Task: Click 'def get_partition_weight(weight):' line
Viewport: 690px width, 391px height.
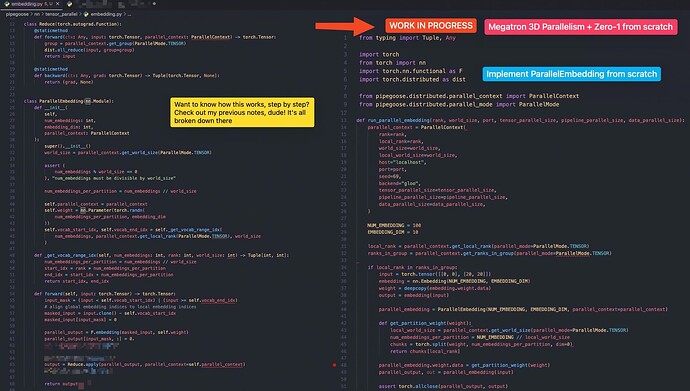Action: click(425, 323)
